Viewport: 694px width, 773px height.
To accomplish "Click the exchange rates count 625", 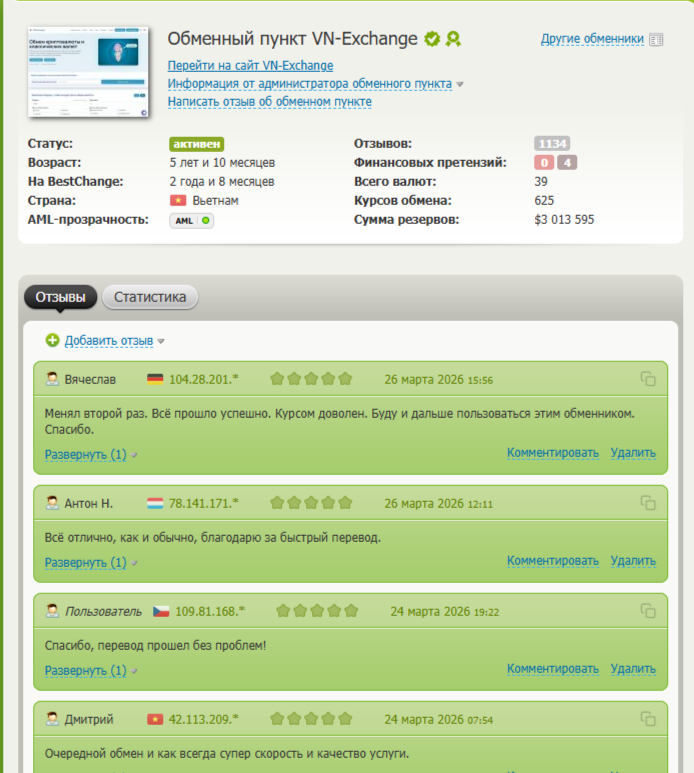I will (x=544, y=200).
